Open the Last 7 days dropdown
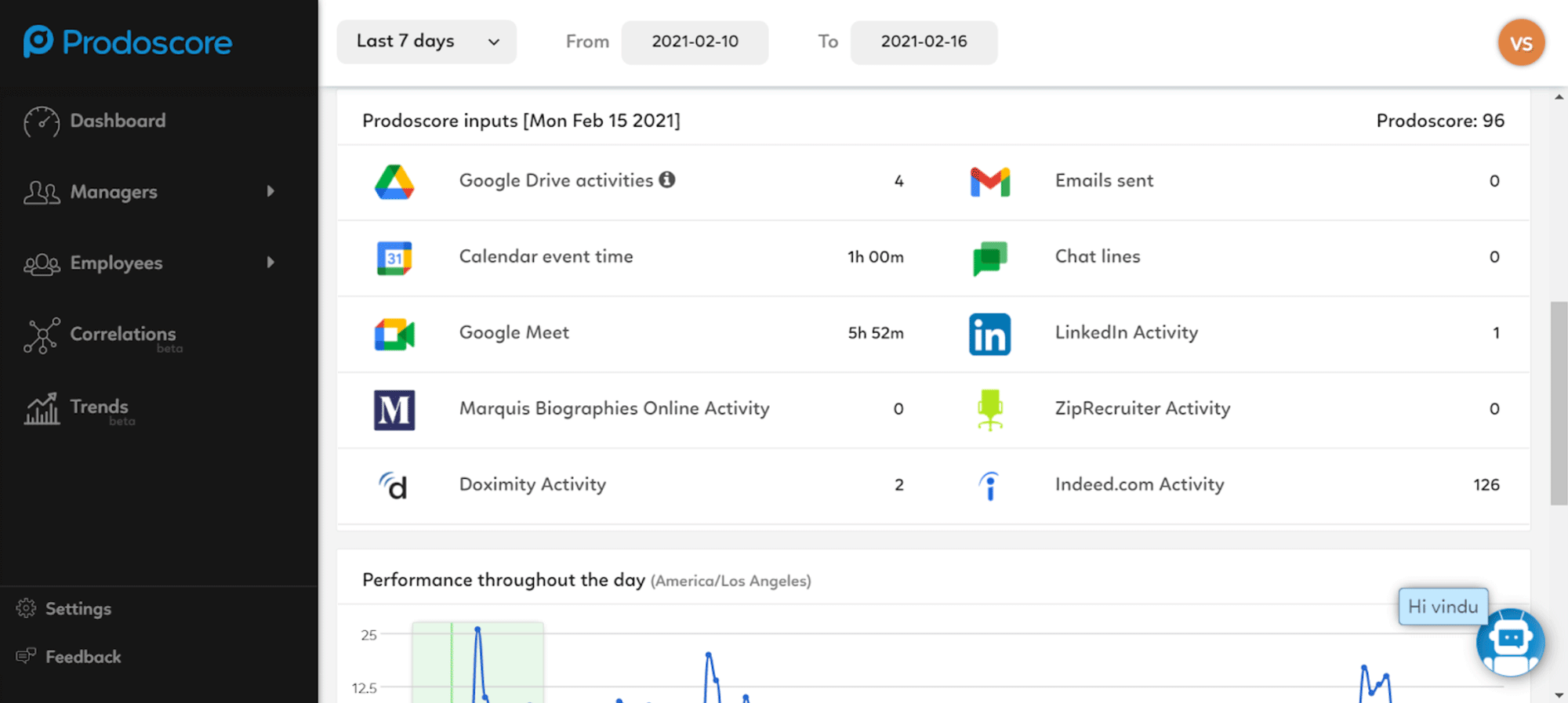This screenshot has width=1568, height=703. pos(426,42)
